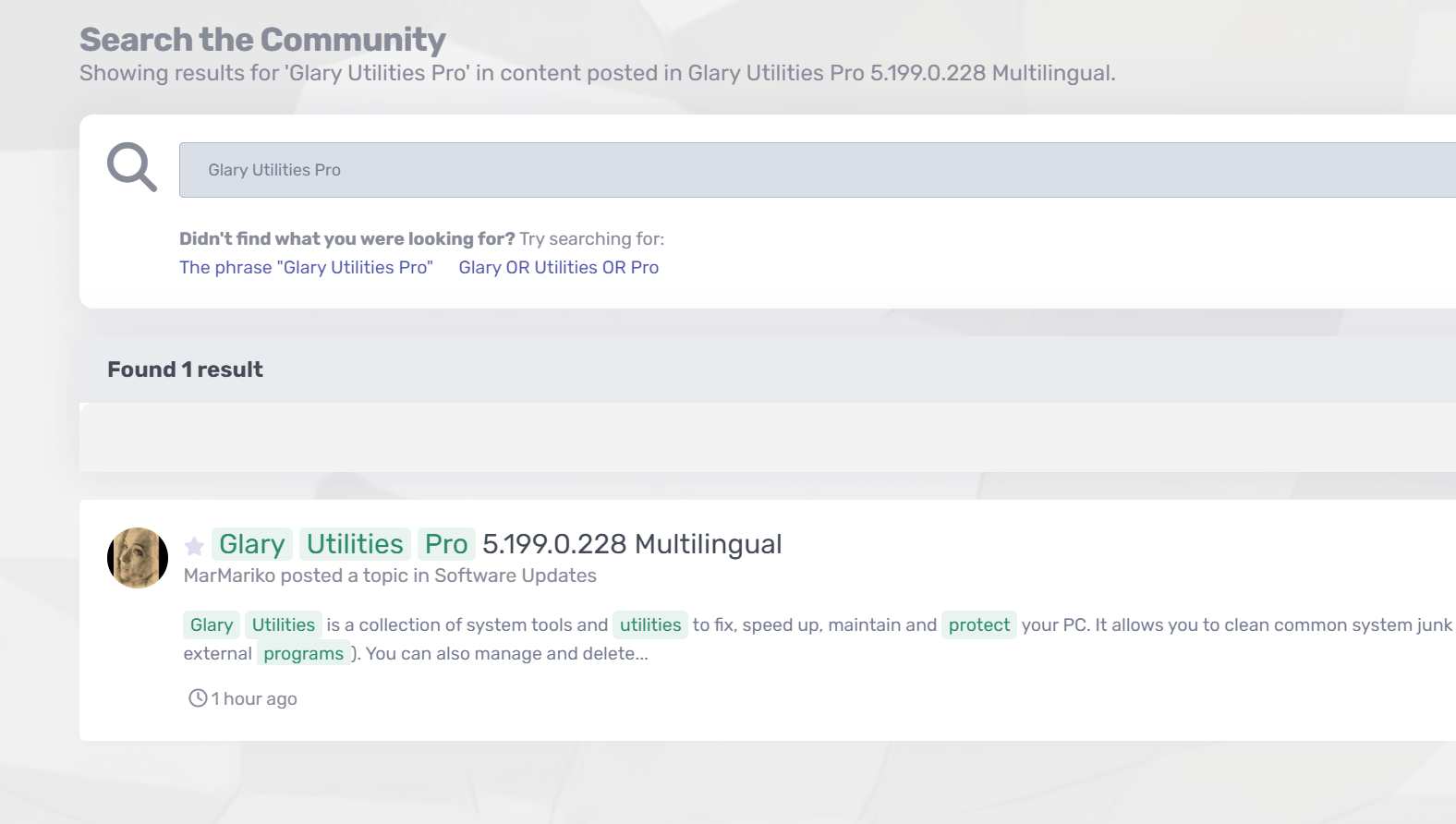Search for the phrase "Glary Utilities Pro"
This screenshot has width=1456, height=824.
(306, 267)
